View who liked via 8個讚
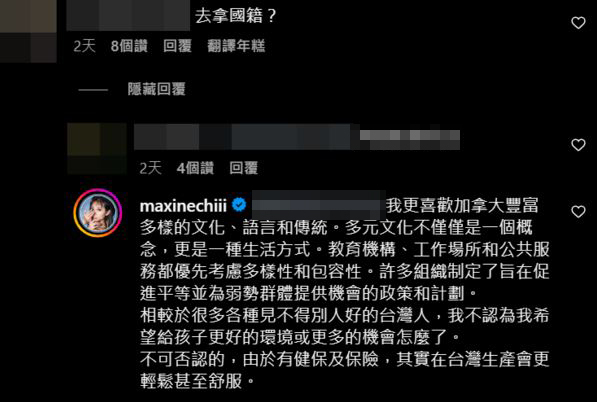This screenshot has width=597, height=402. [x=129, y=46]
